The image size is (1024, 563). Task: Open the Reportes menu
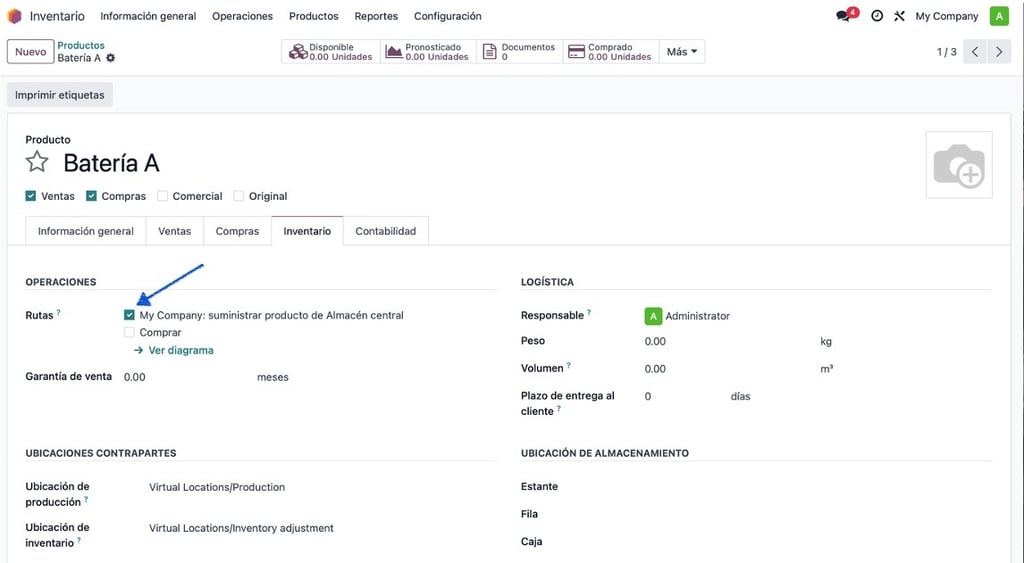pos(376,16)
